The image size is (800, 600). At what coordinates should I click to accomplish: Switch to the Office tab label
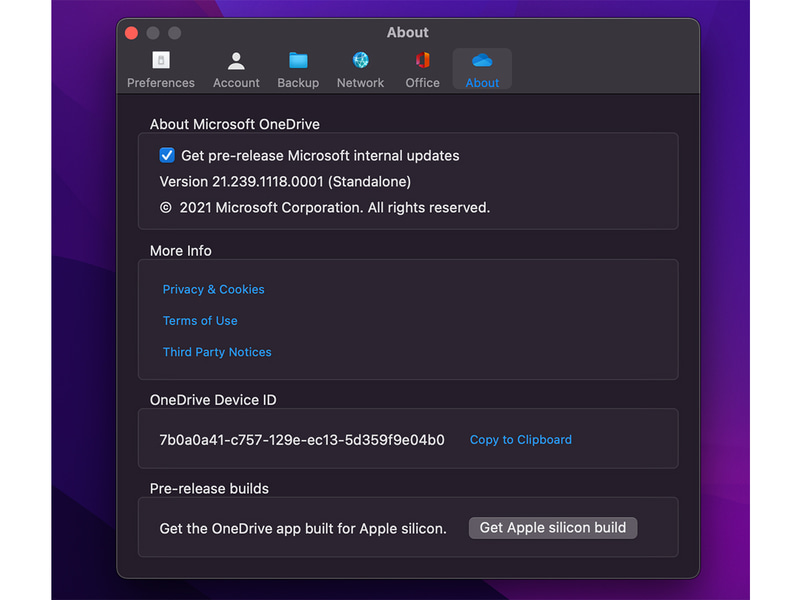(x=422, y=83)
